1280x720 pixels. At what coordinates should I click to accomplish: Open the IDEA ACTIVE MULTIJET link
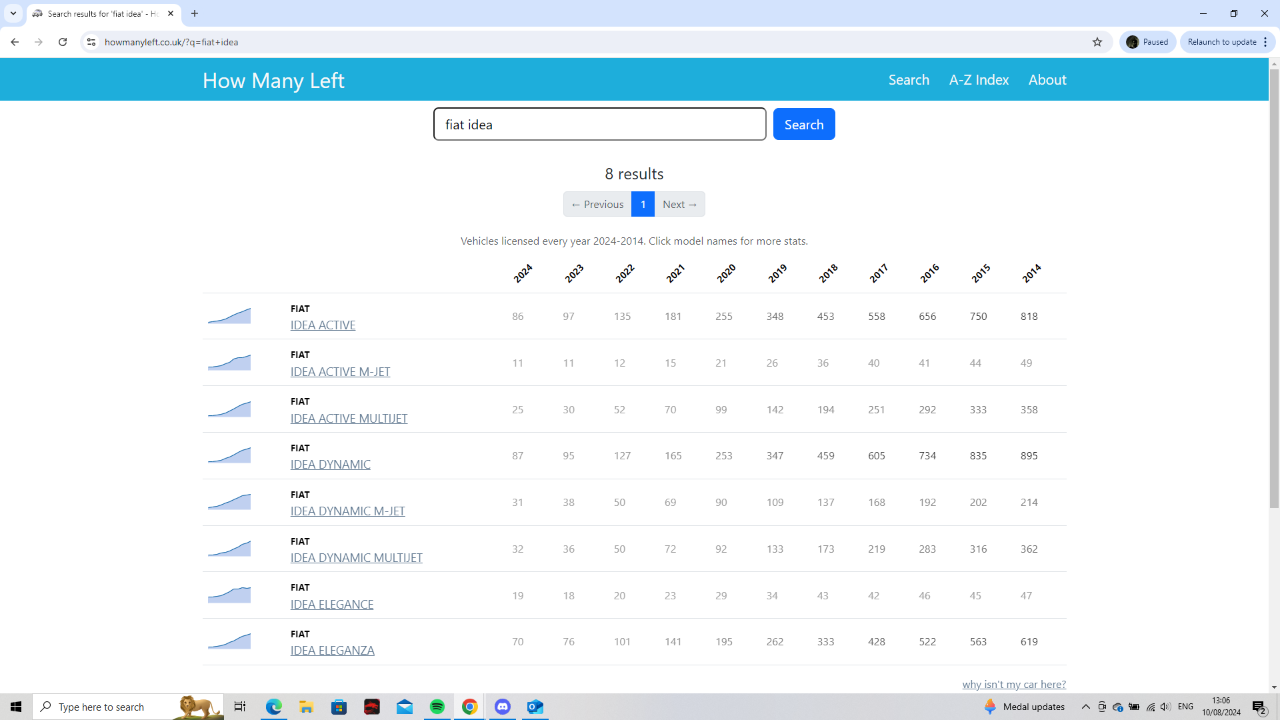[349, 418]
